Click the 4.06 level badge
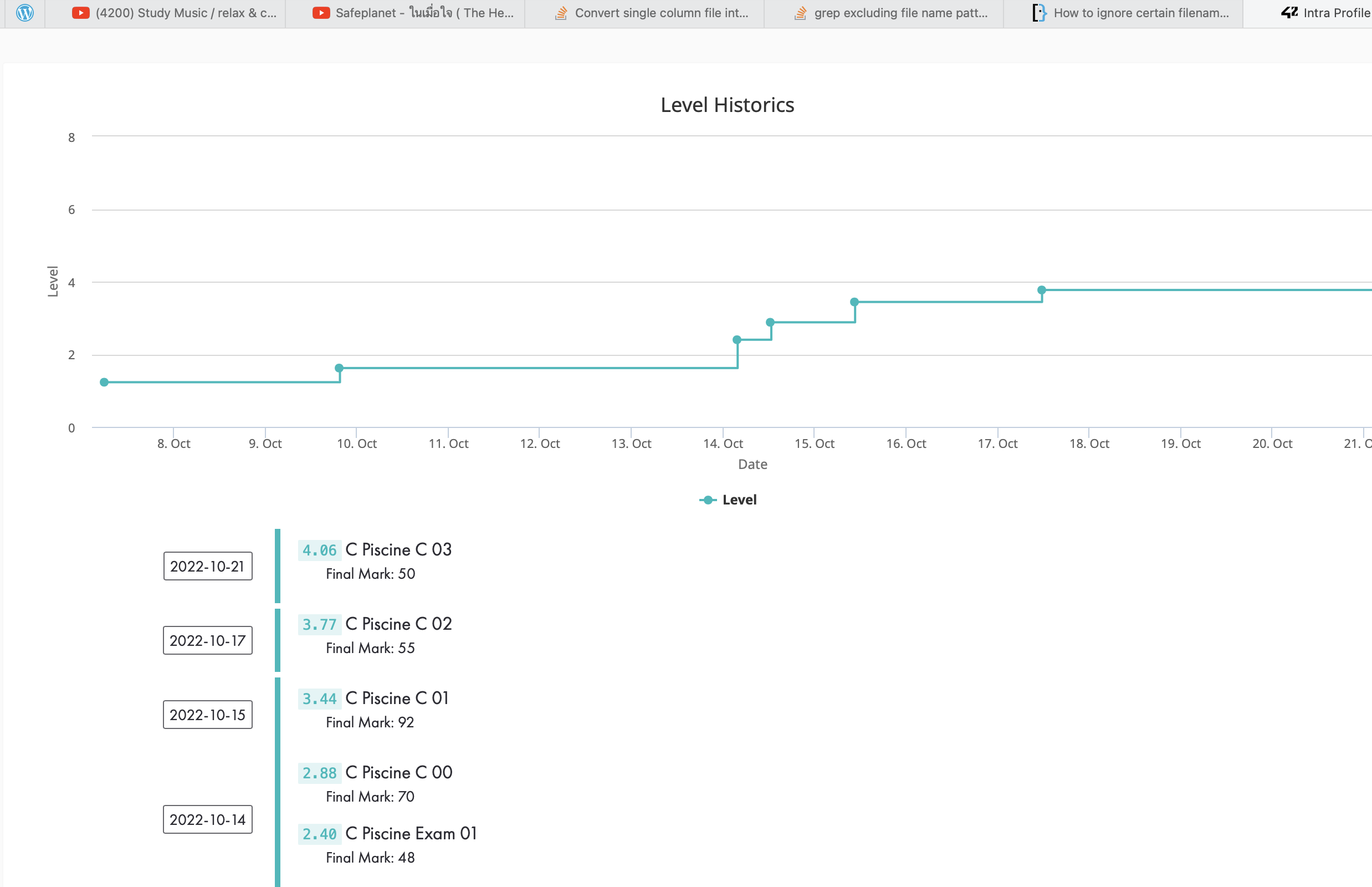This screenshot has width=1372, height=887. point(320,550)
